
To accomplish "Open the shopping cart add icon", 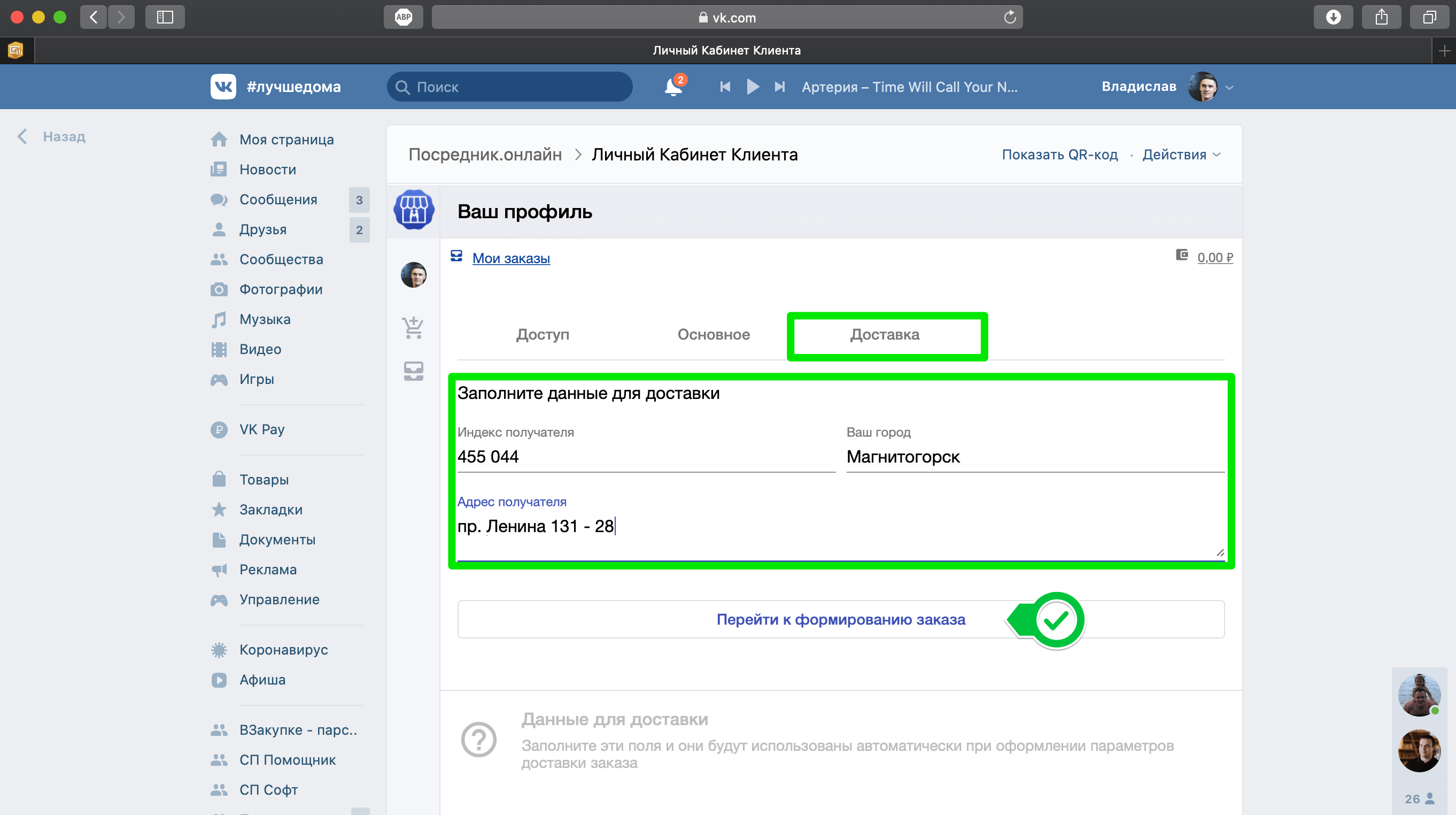I will [x=413, y=327].
